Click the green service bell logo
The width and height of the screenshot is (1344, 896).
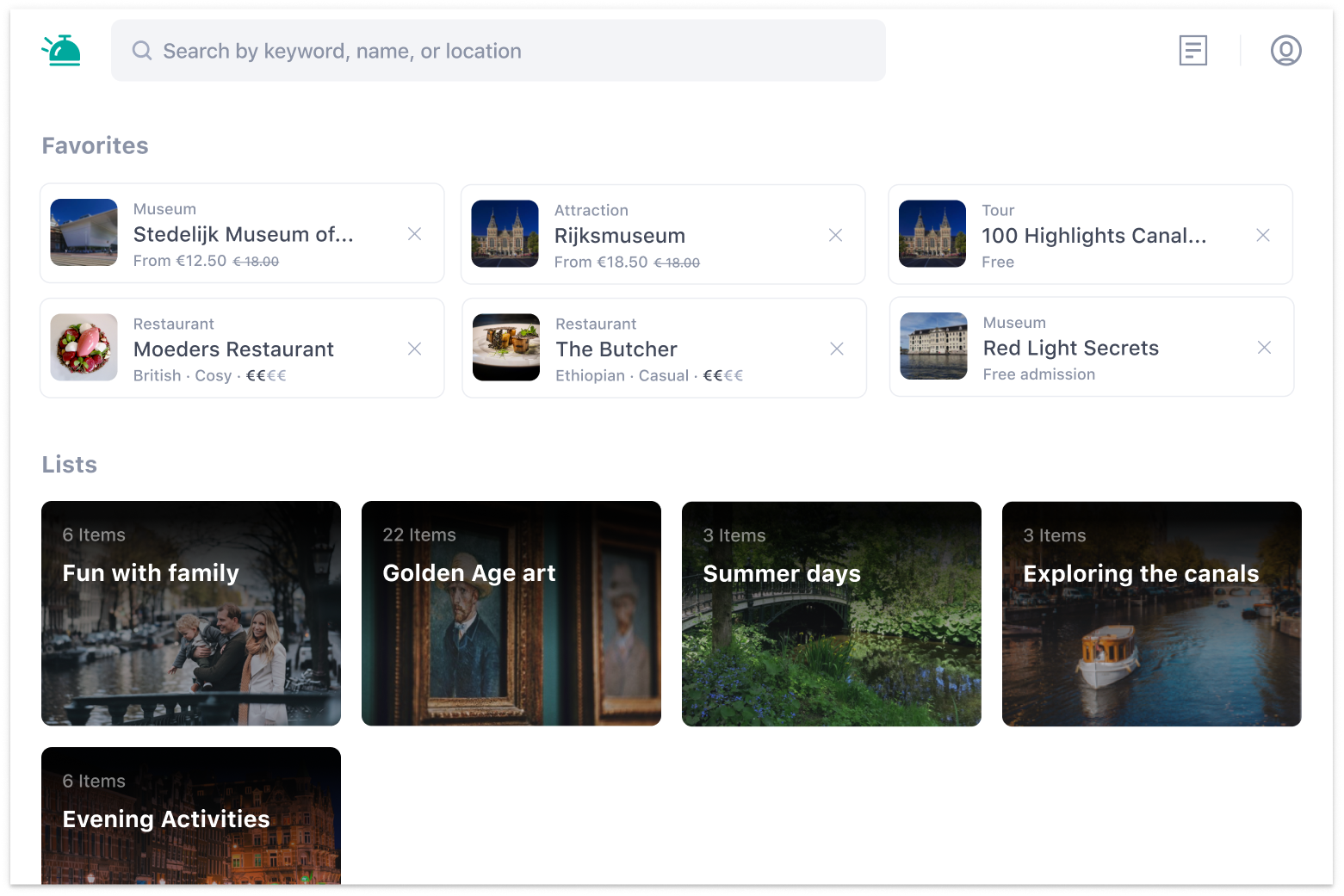61,51
